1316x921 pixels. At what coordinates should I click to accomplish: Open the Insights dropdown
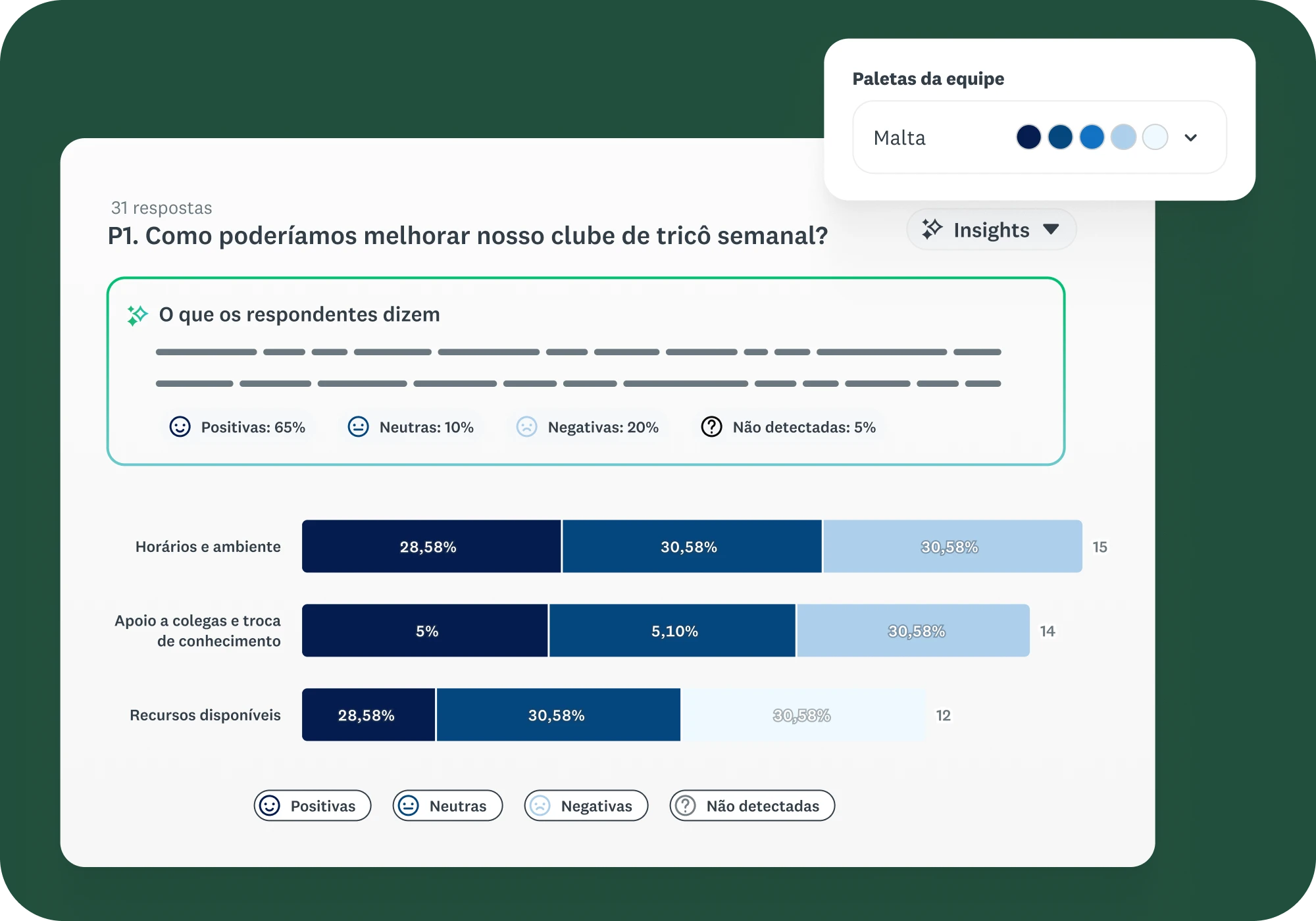991,230
